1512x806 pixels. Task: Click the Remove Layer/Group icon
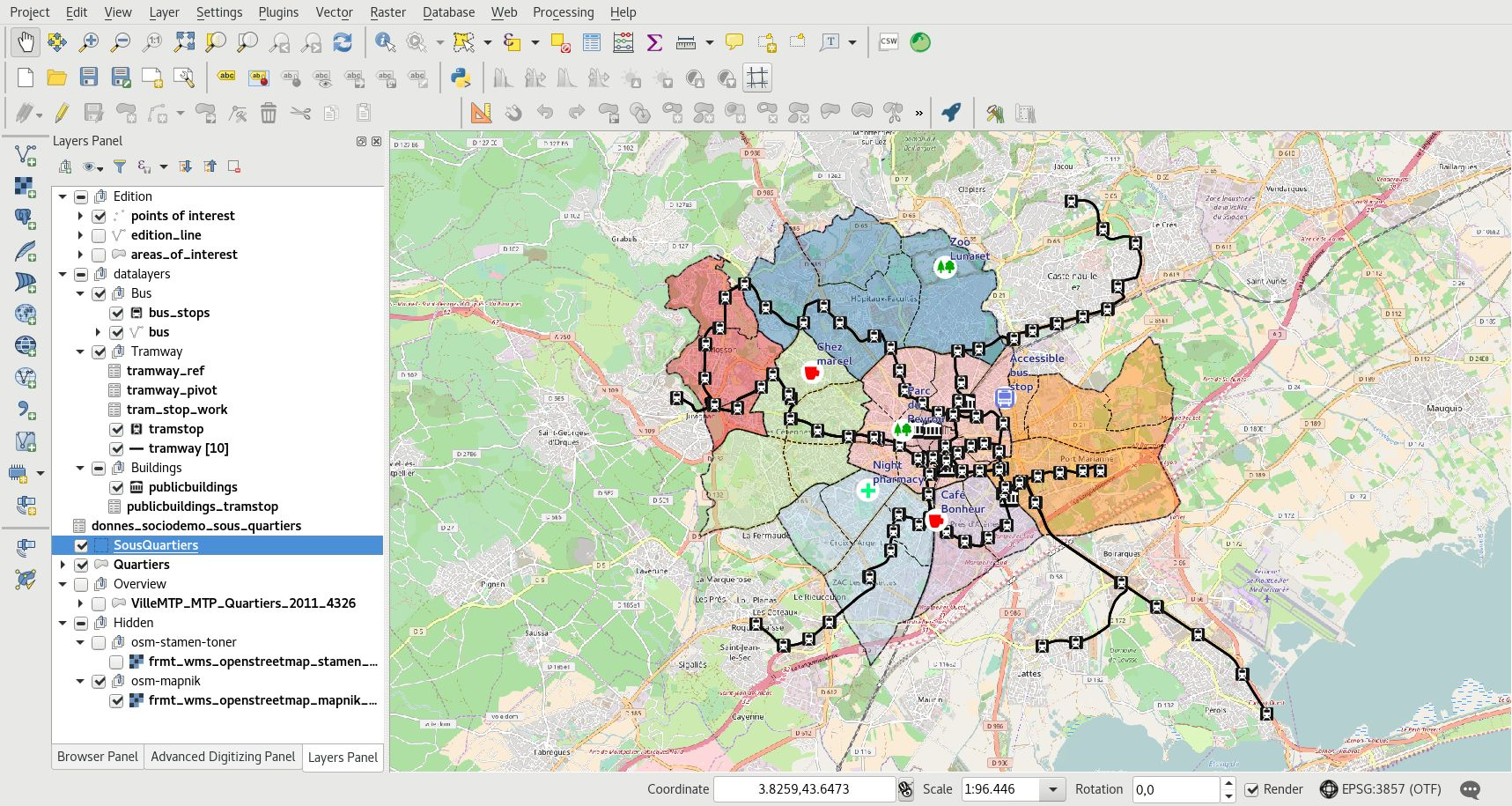234,166
